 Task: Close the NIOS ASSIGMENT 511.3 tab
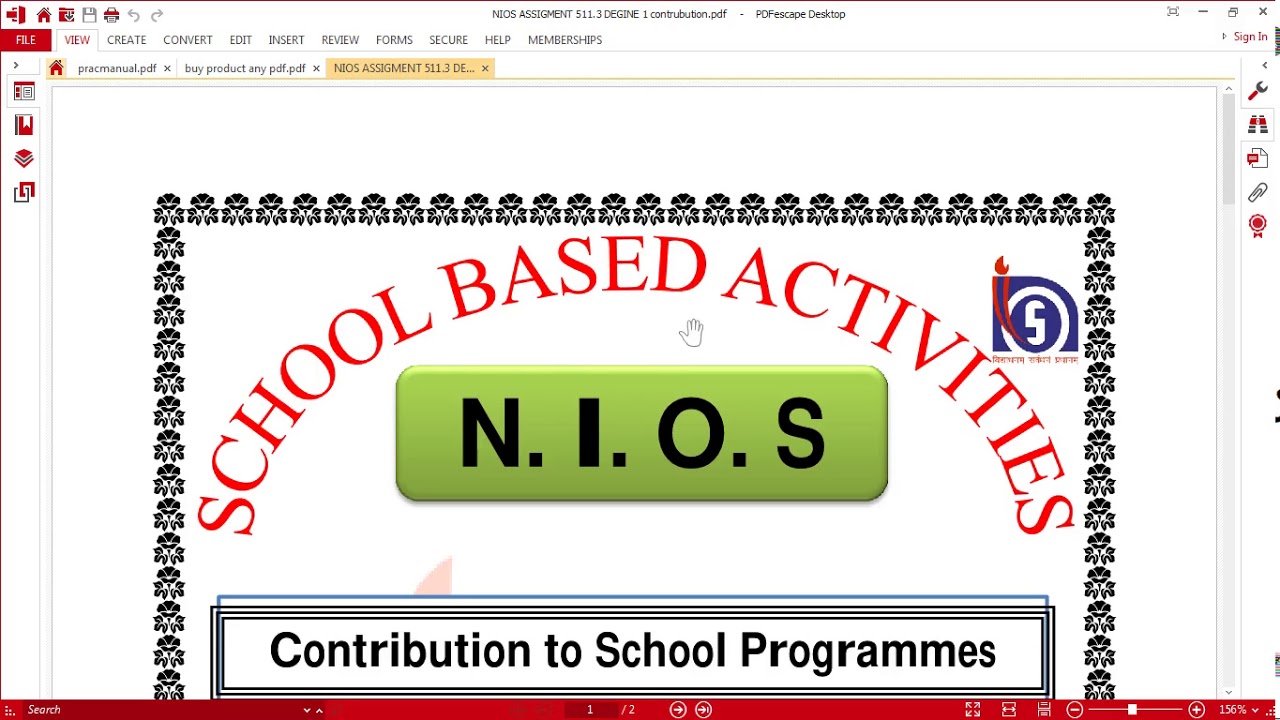(485, 68)
